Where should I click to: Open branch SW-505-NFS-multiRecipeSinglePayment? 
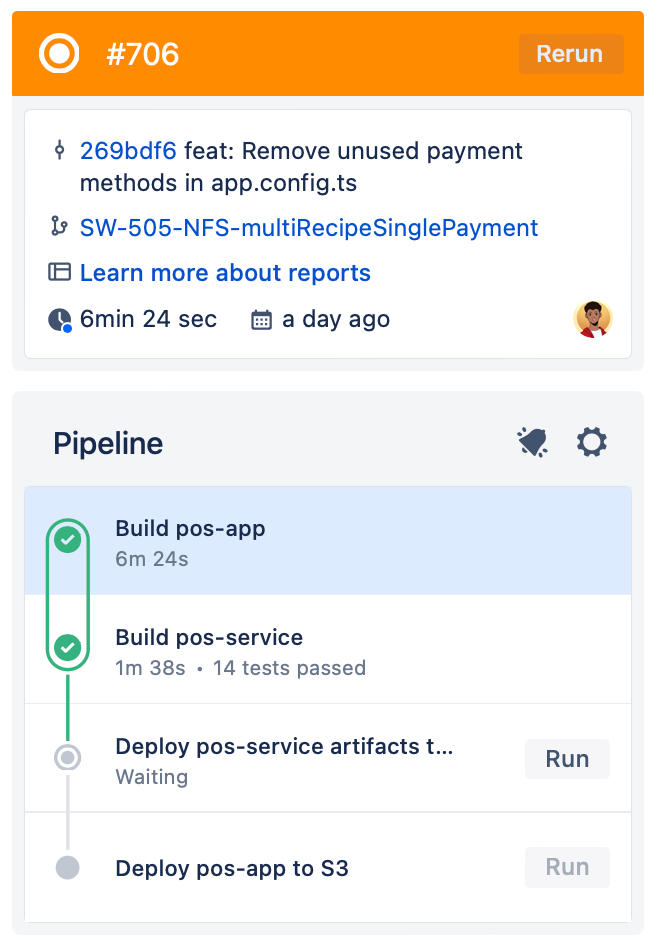309,228
